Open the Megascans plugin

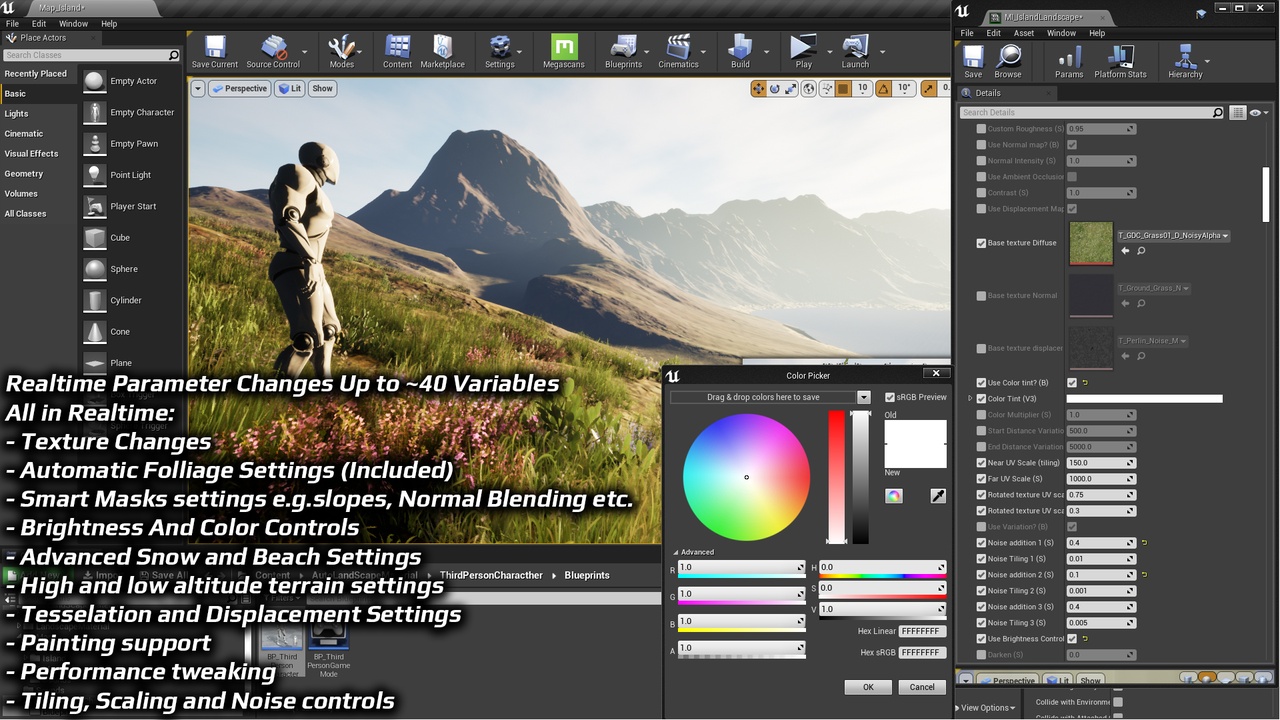point(564,48)
